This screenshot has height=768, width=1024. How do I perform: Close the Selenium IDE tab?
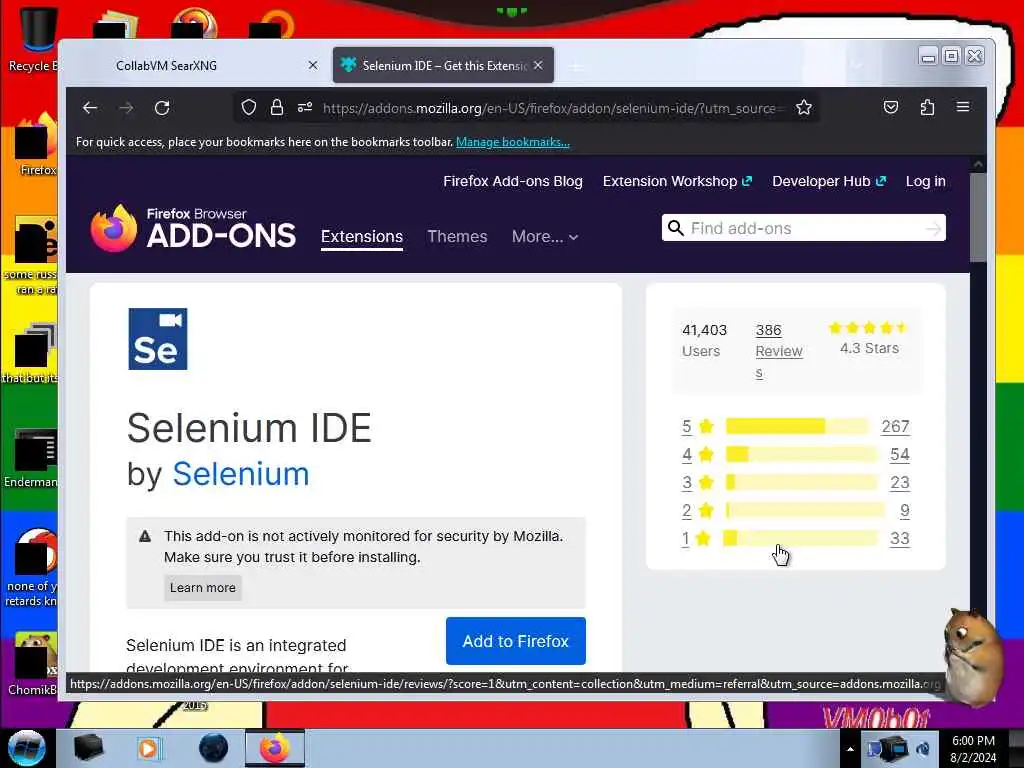(538, 65)
